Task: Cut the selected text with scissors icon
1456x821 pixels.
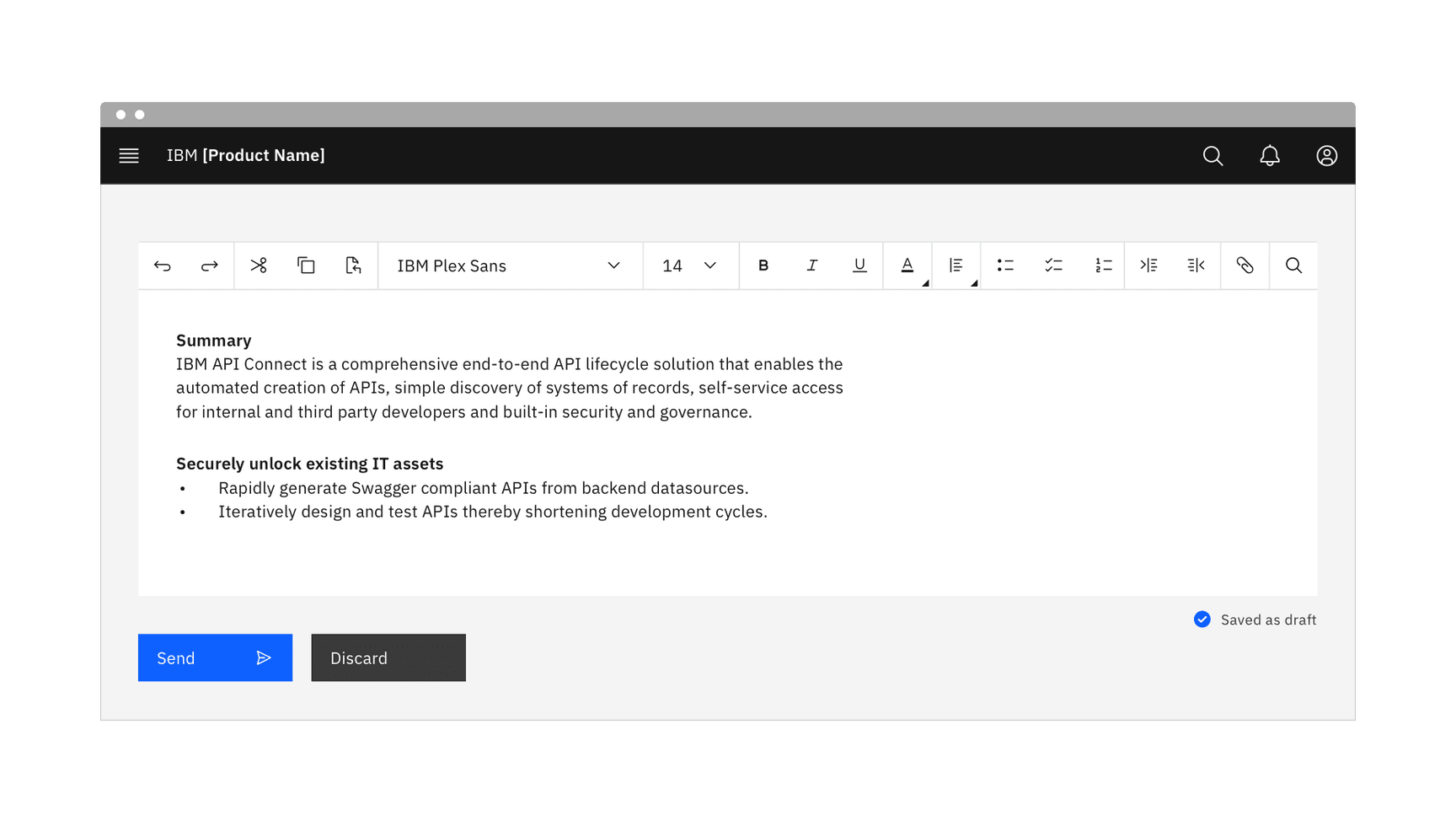Action: (259, 266)
